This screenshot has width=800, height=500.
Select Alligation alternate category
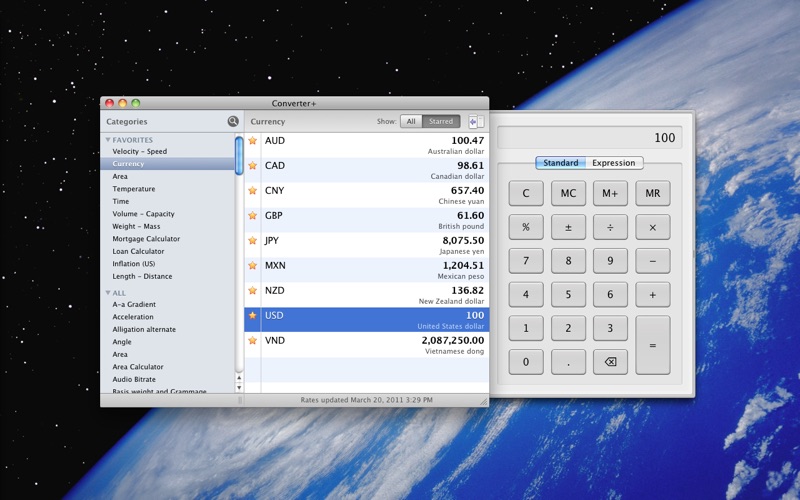[144, 330]
